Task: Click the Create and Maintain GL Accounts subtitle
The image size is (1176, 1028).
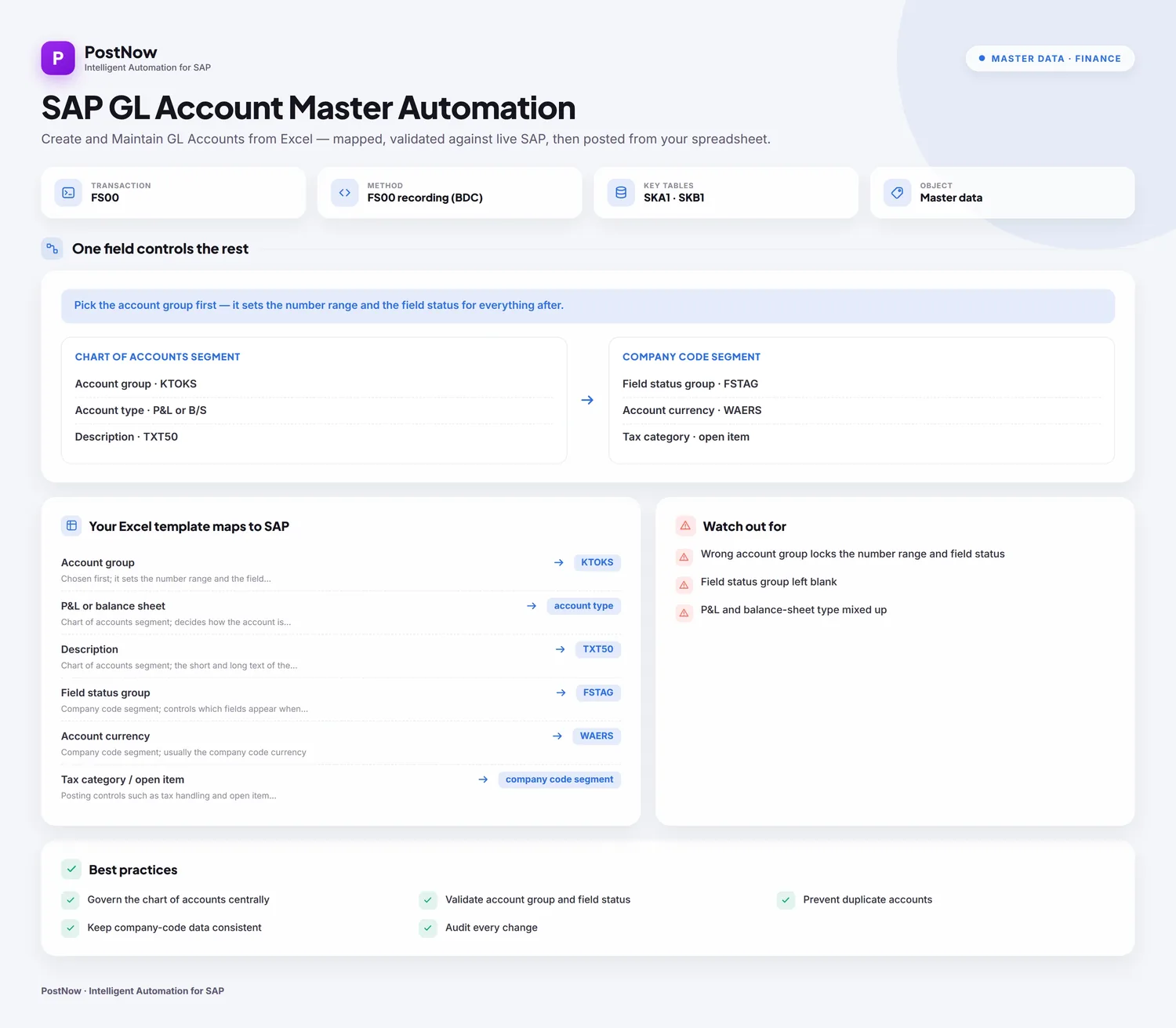Action: pos(405,139)
